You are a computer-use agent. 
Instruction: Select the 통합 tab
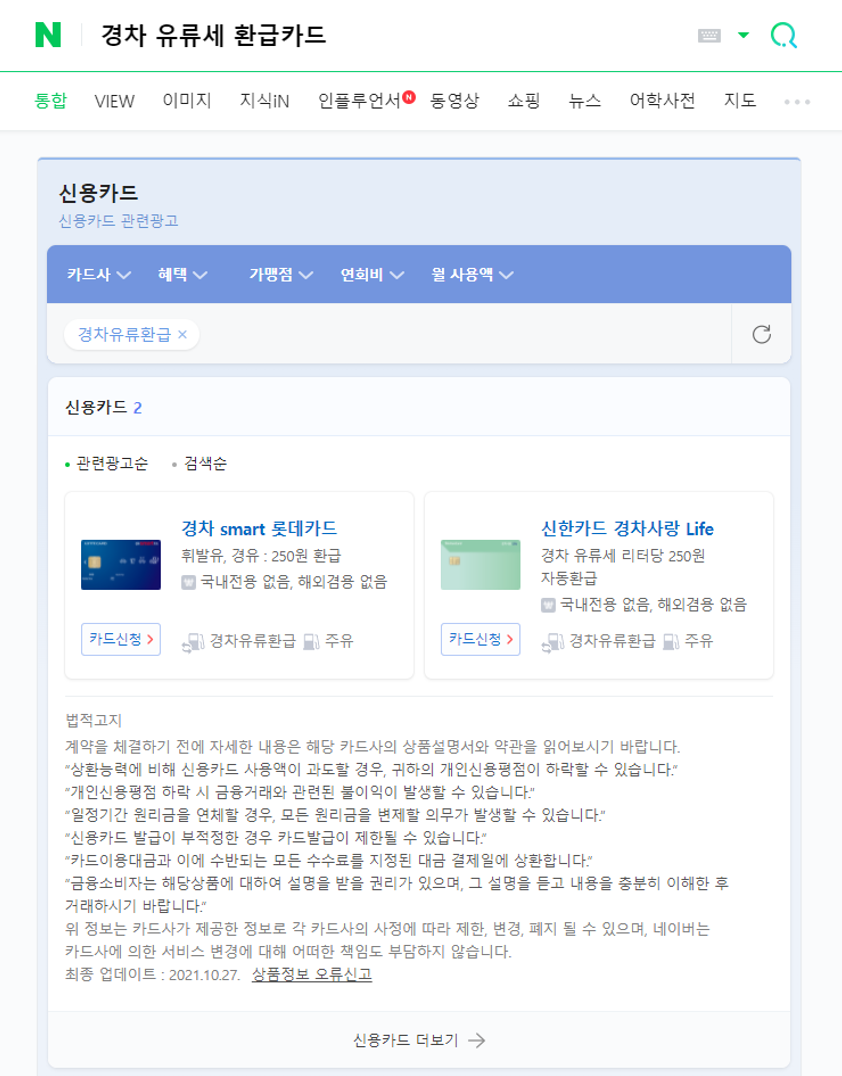pos(51,101)
